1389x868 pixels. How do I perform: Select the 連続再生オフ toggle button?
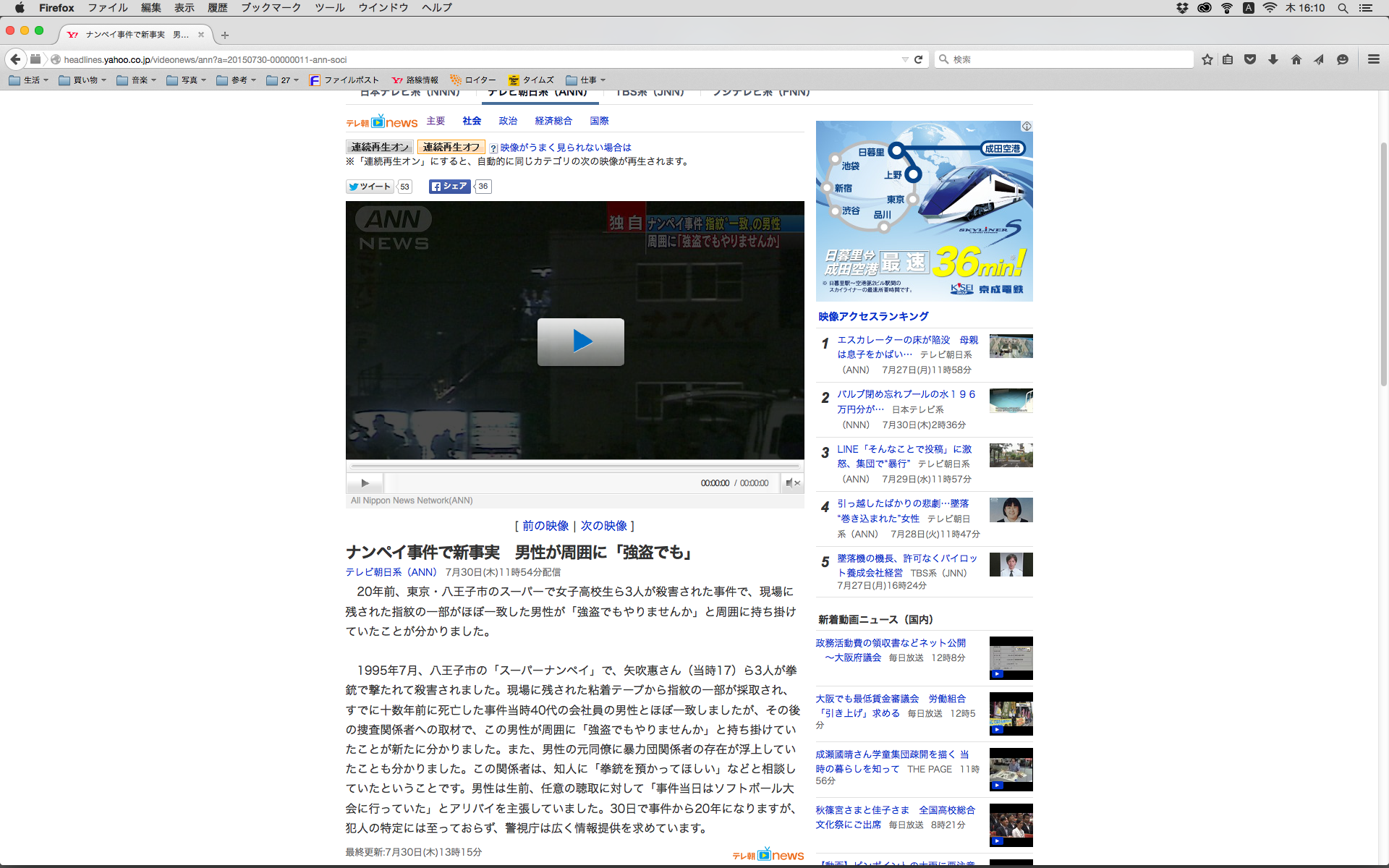(x=451, y=147)
